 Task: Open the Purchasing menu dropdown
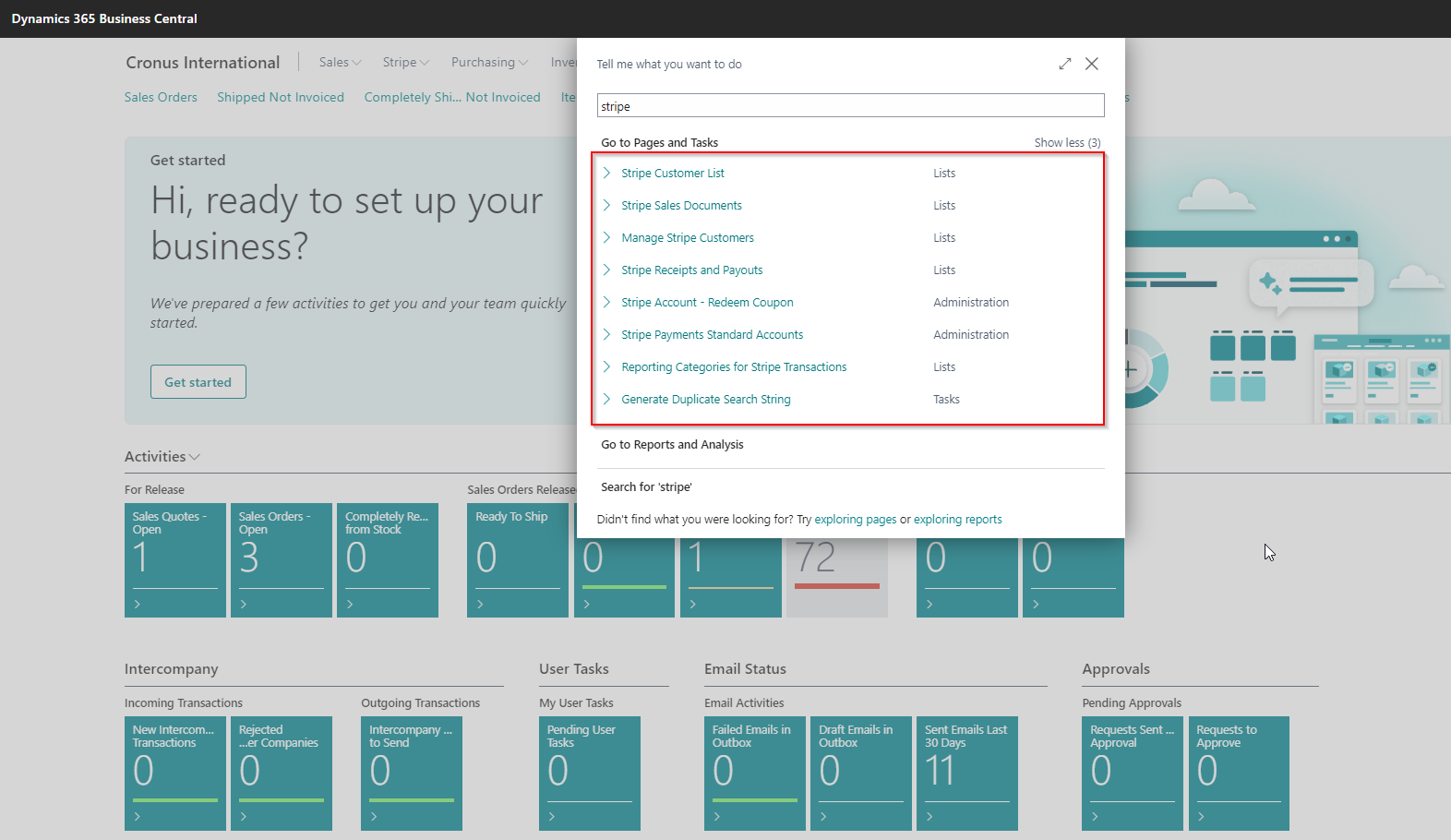[489, 62]
